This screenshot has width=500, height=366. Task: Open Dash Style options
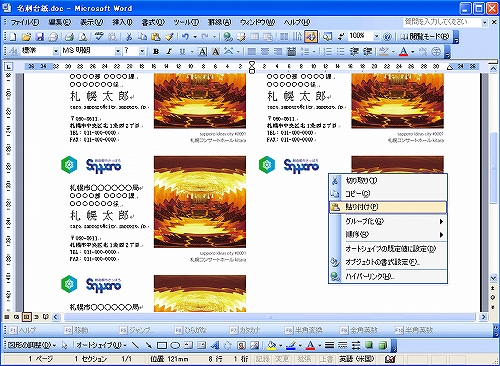[343, 345]
